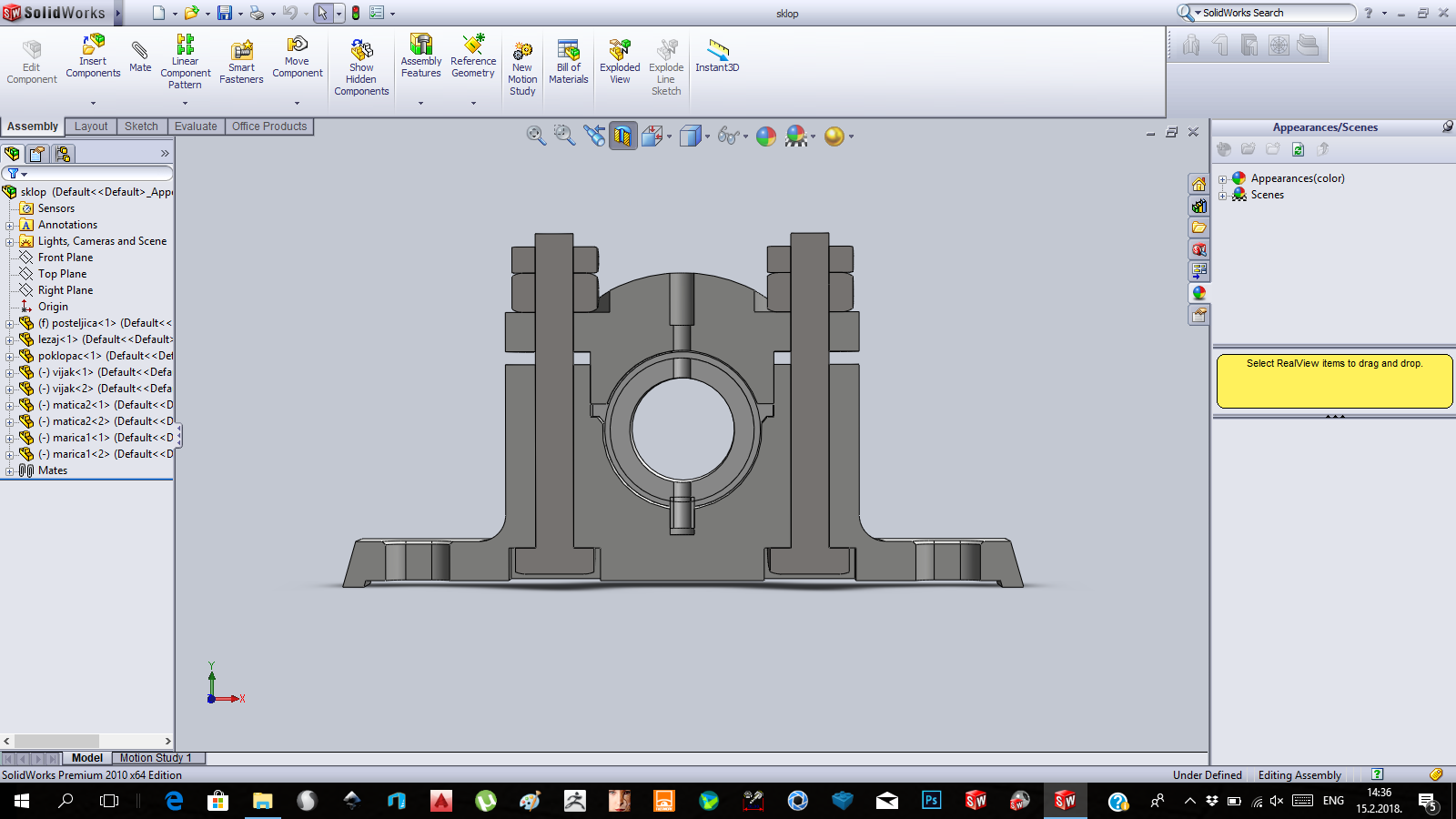
Task: Open the Smart Fasteners tool
Action: [241, 62]
